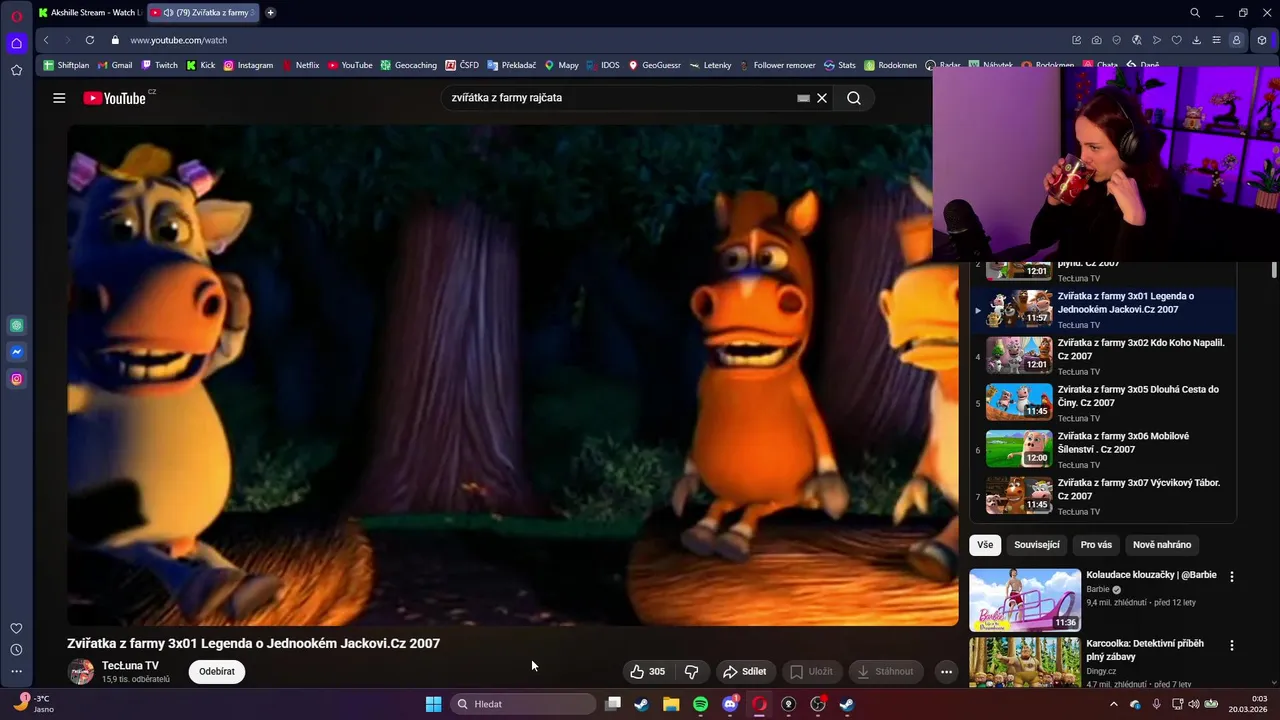Download via the Stáhnout button

[885, 672]
